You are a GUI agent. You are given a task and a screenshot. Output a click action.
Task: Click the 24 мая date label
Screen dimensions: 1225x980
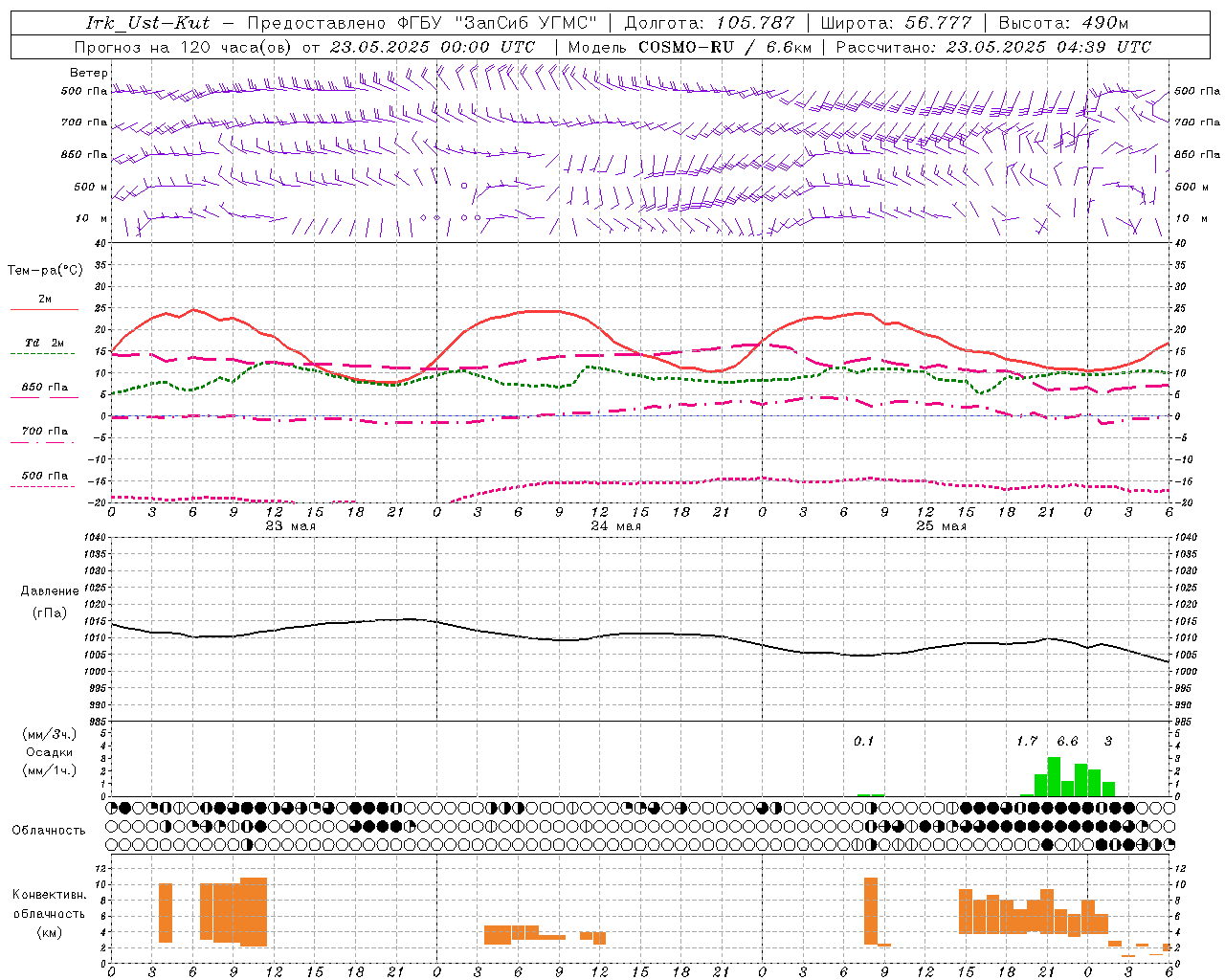[x=615, y=526]
